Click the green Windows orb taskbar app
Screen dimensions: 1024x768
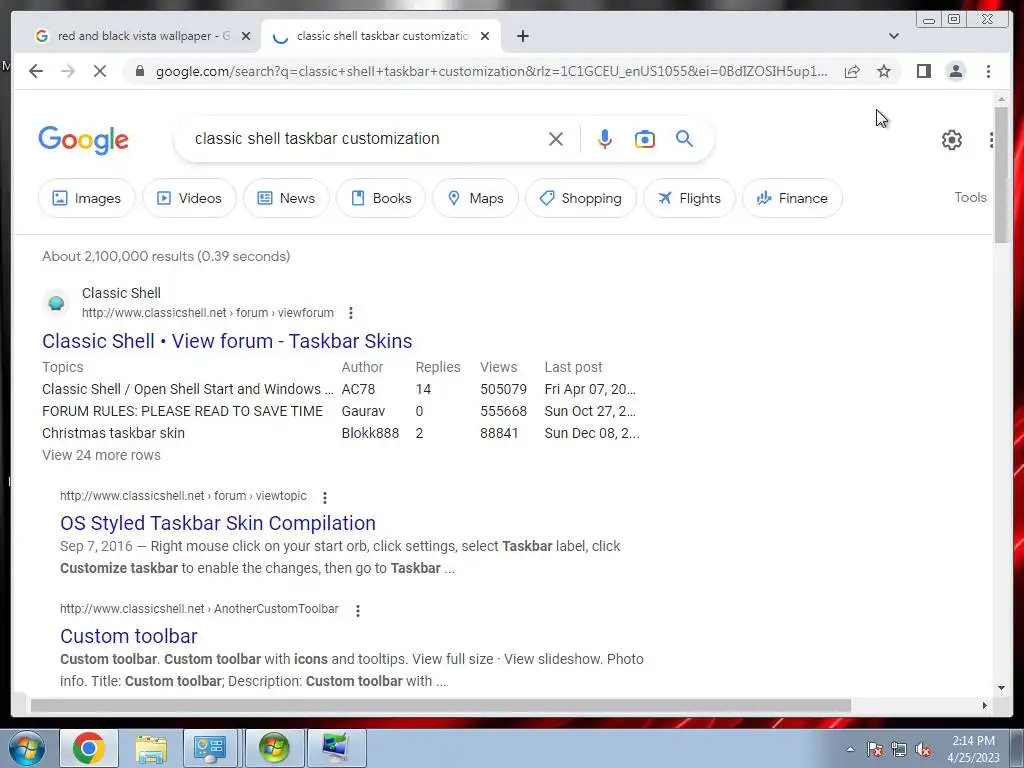click(x=274, y=748)
